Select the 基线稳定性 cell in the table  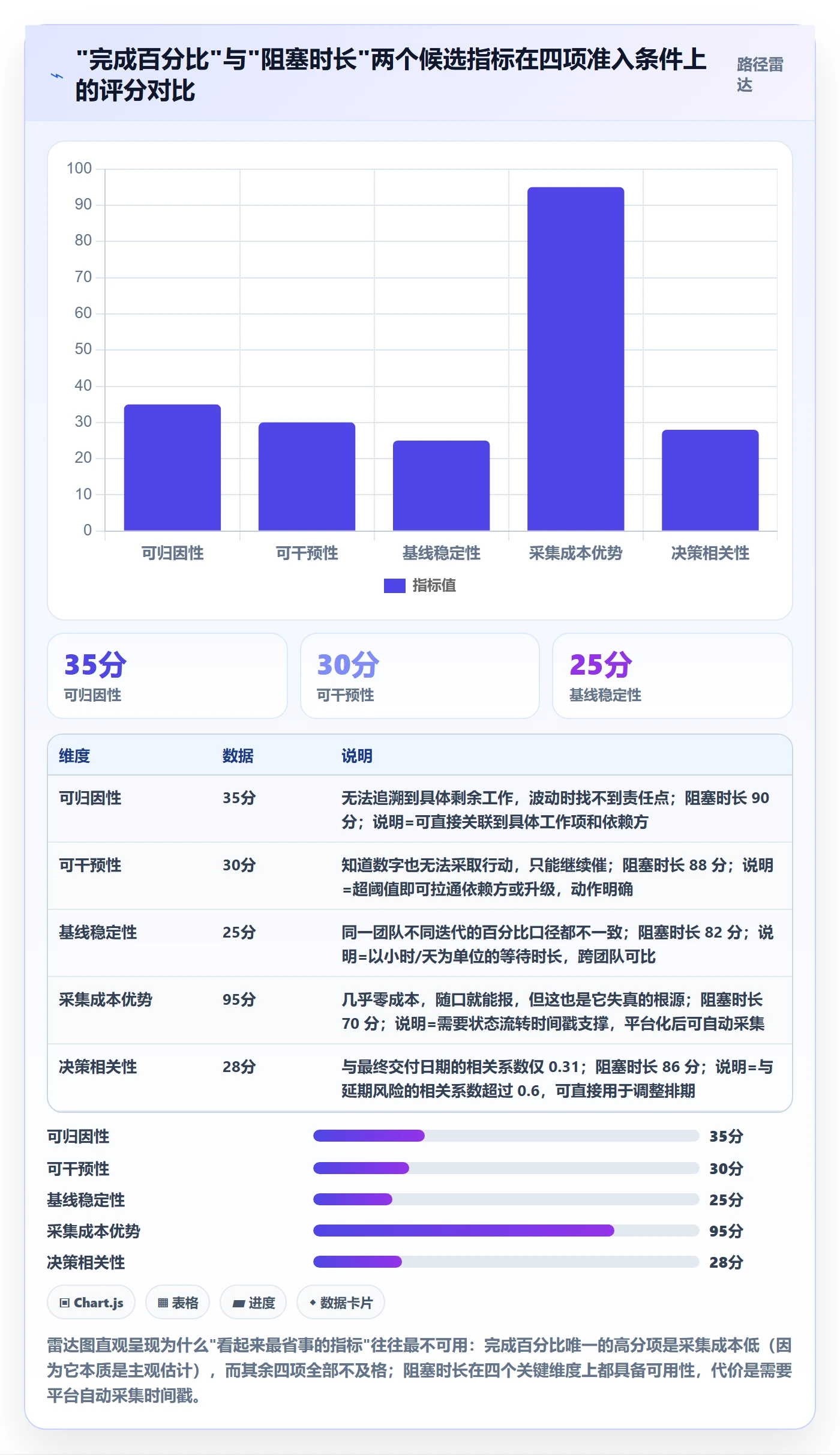point(98,932)
